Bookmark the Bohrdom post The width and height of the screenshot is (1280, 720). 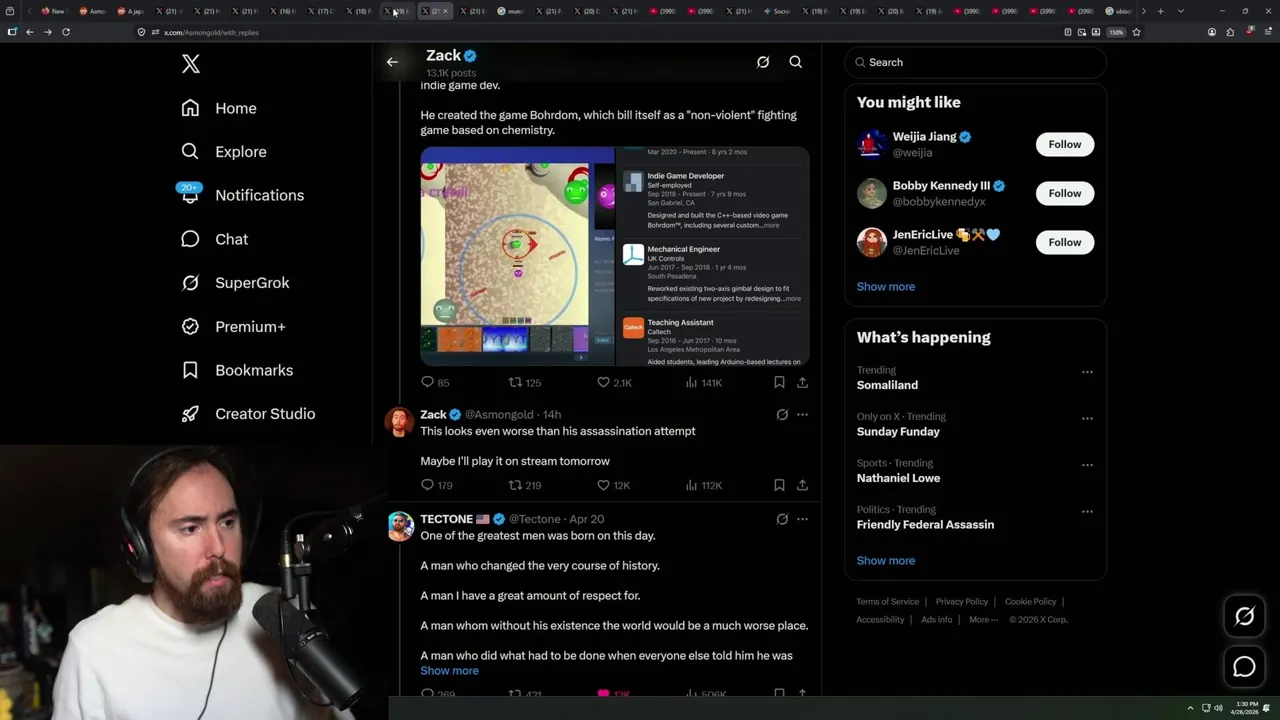[x=779, y=382]
